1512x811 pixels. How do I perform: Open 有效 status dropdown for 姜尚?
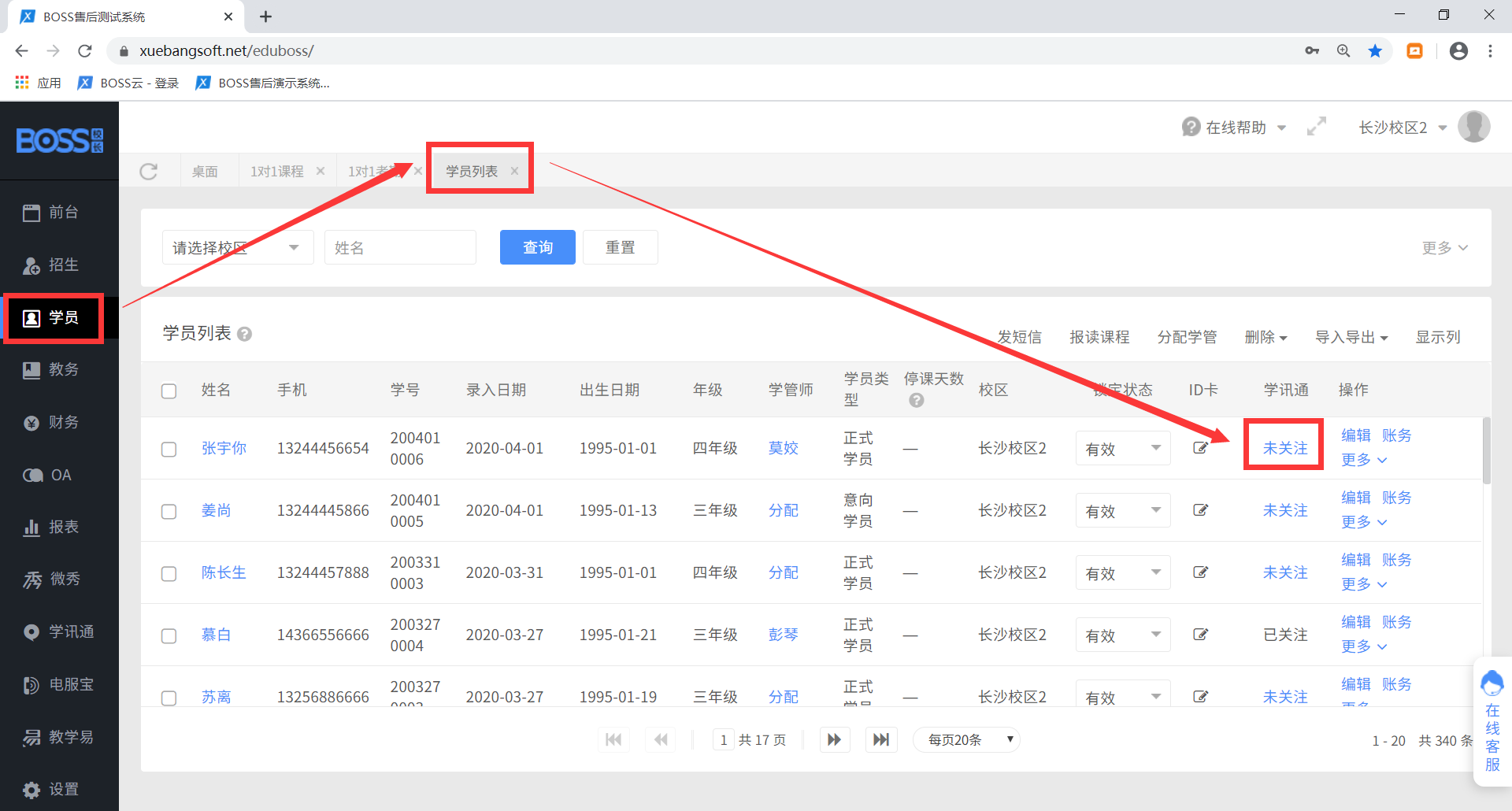1123,511
